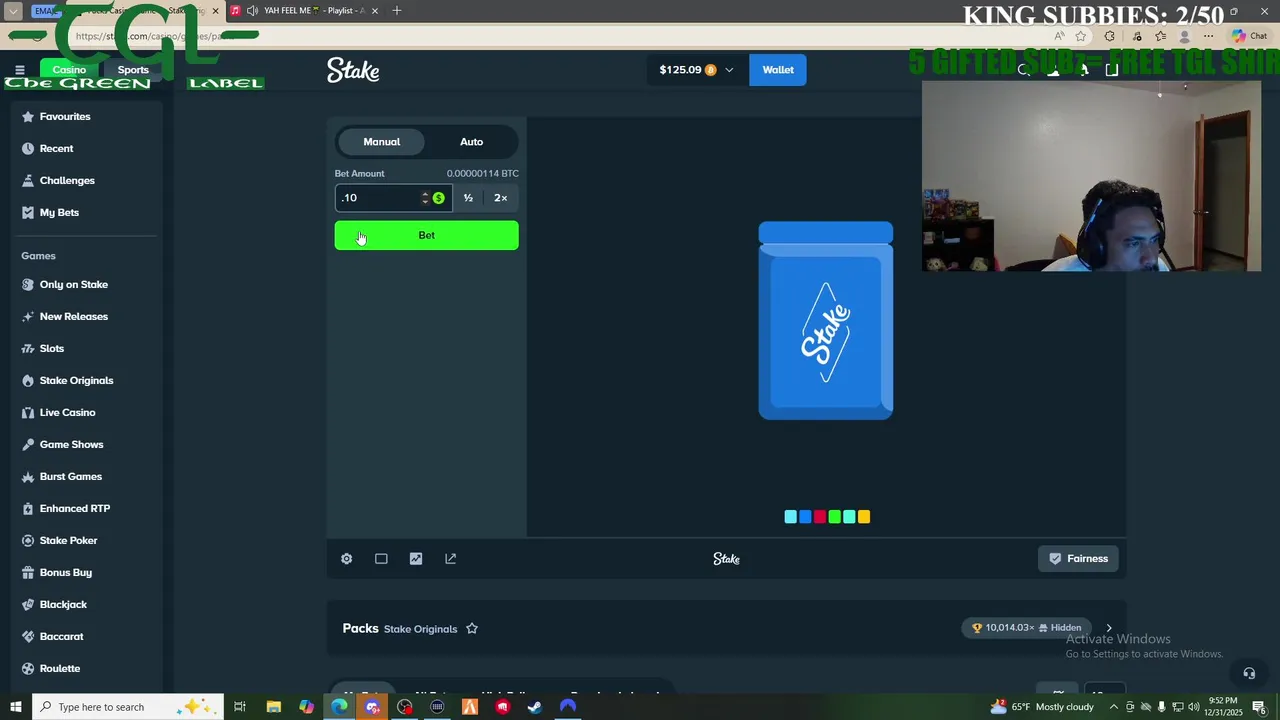Open the YAH FEEL ME Playlist browser tab
Viewport: 1280px width, 720px height.
[305, 11]
